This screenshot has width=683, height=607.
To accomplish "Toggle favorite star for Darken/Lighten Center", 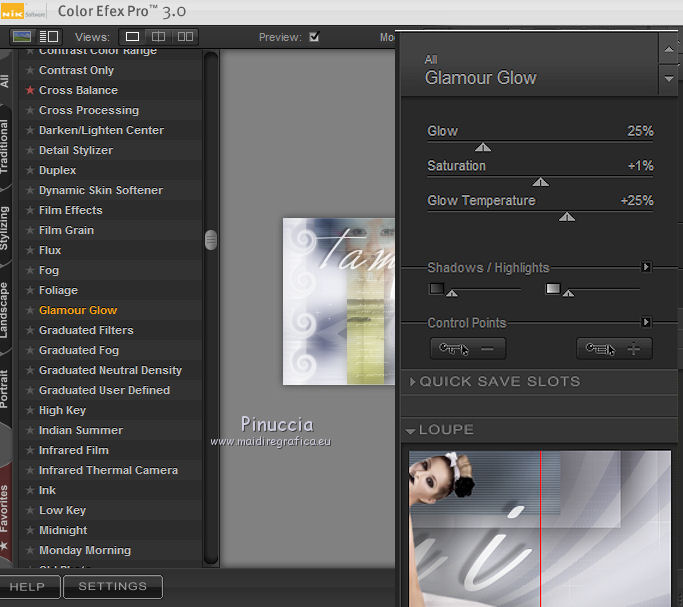I will click(x=30, y=130).
